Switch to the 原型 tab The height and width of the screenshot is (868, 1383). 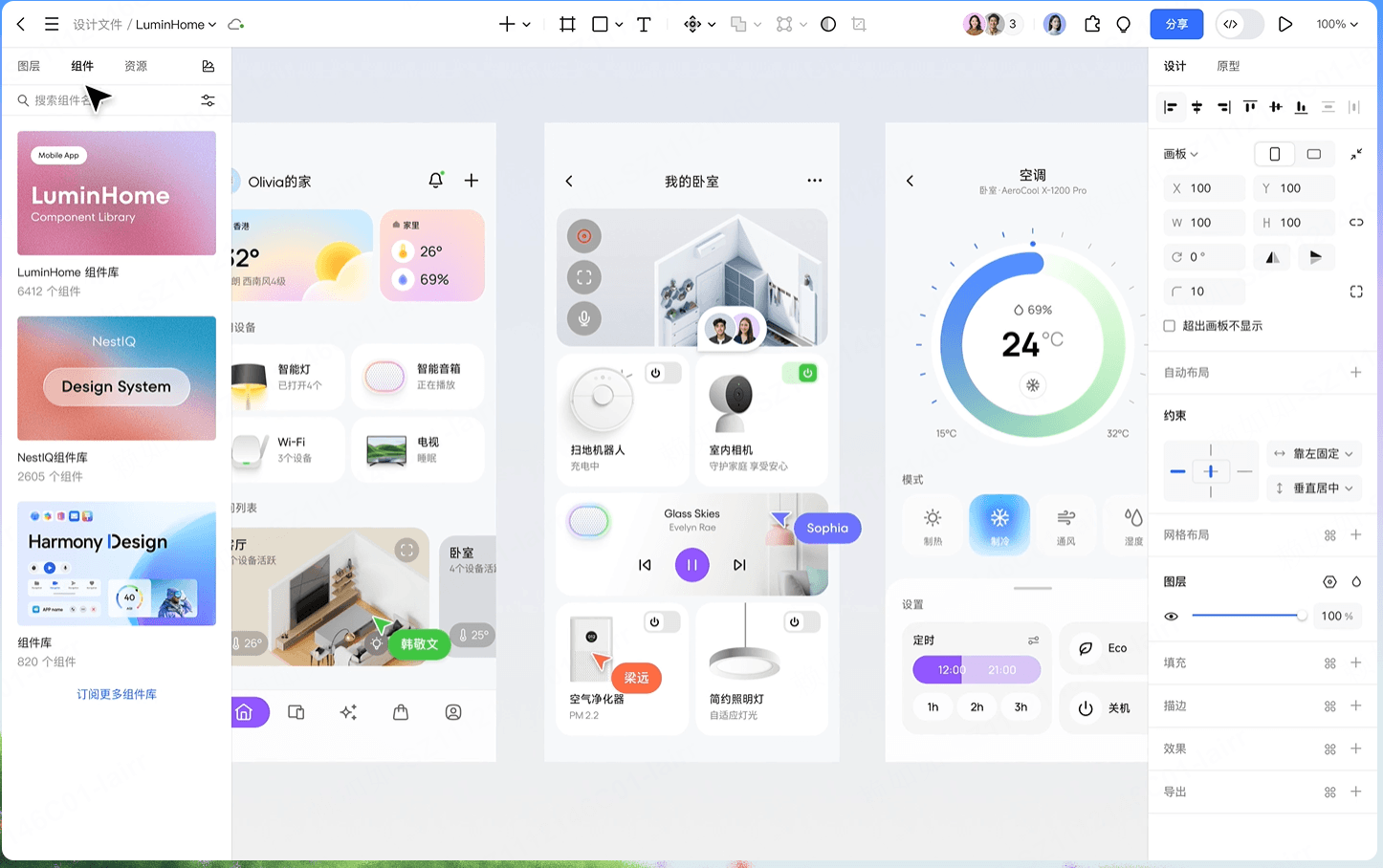[1228, 65]
